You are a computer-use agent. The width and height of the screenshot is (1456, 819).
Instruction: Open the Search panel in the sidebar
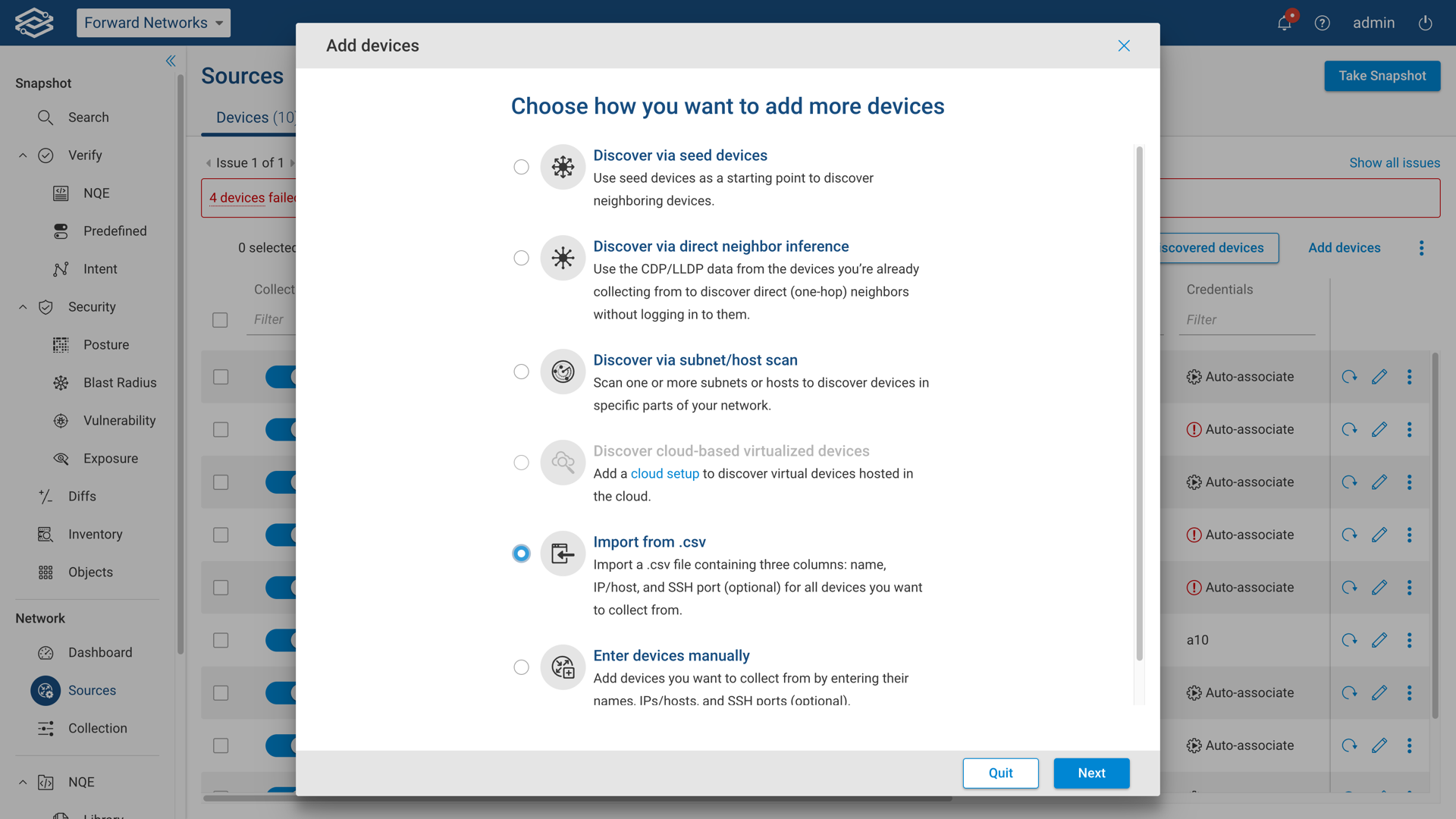[88, 118]
